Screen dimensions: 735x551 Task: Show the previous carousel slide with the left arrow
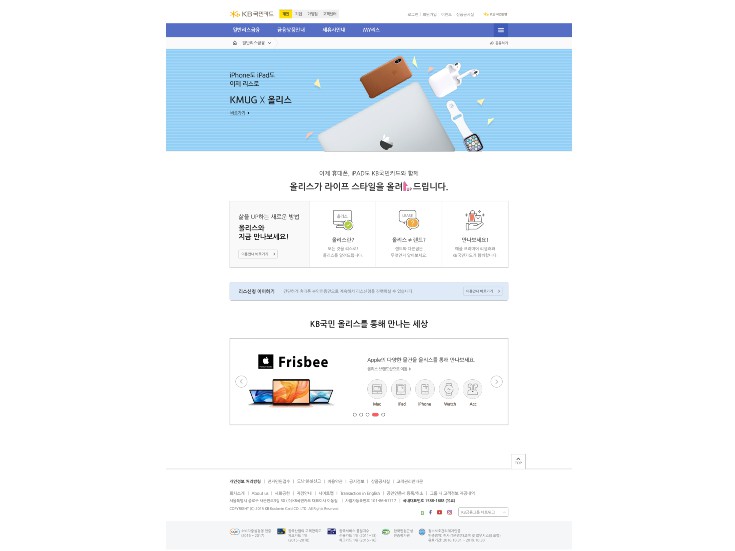pos(241,382)
